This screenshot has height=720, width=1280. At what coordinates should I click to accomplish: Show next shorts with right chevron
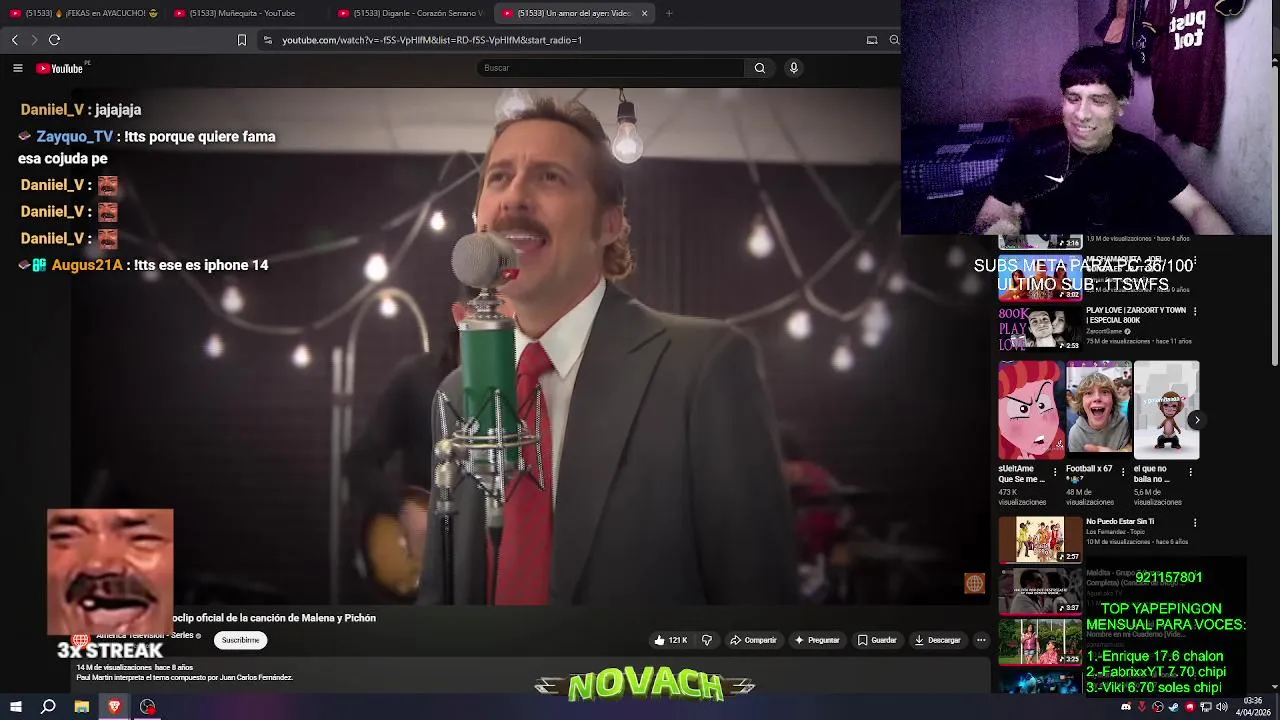(x=1196, y=420)
